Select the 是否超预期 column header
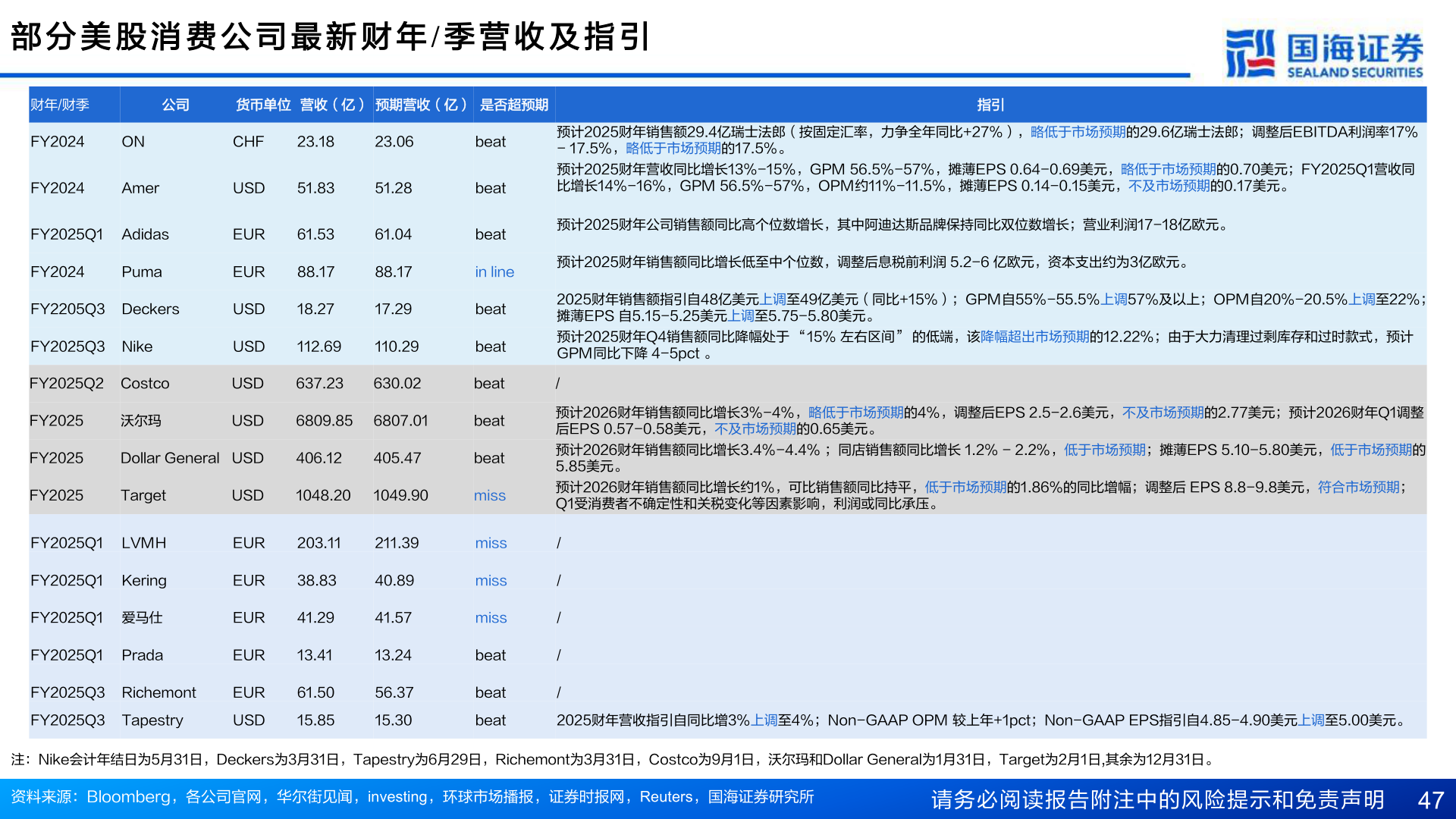The width and height of the screenshot is (1456, 819). coord(513,105)
